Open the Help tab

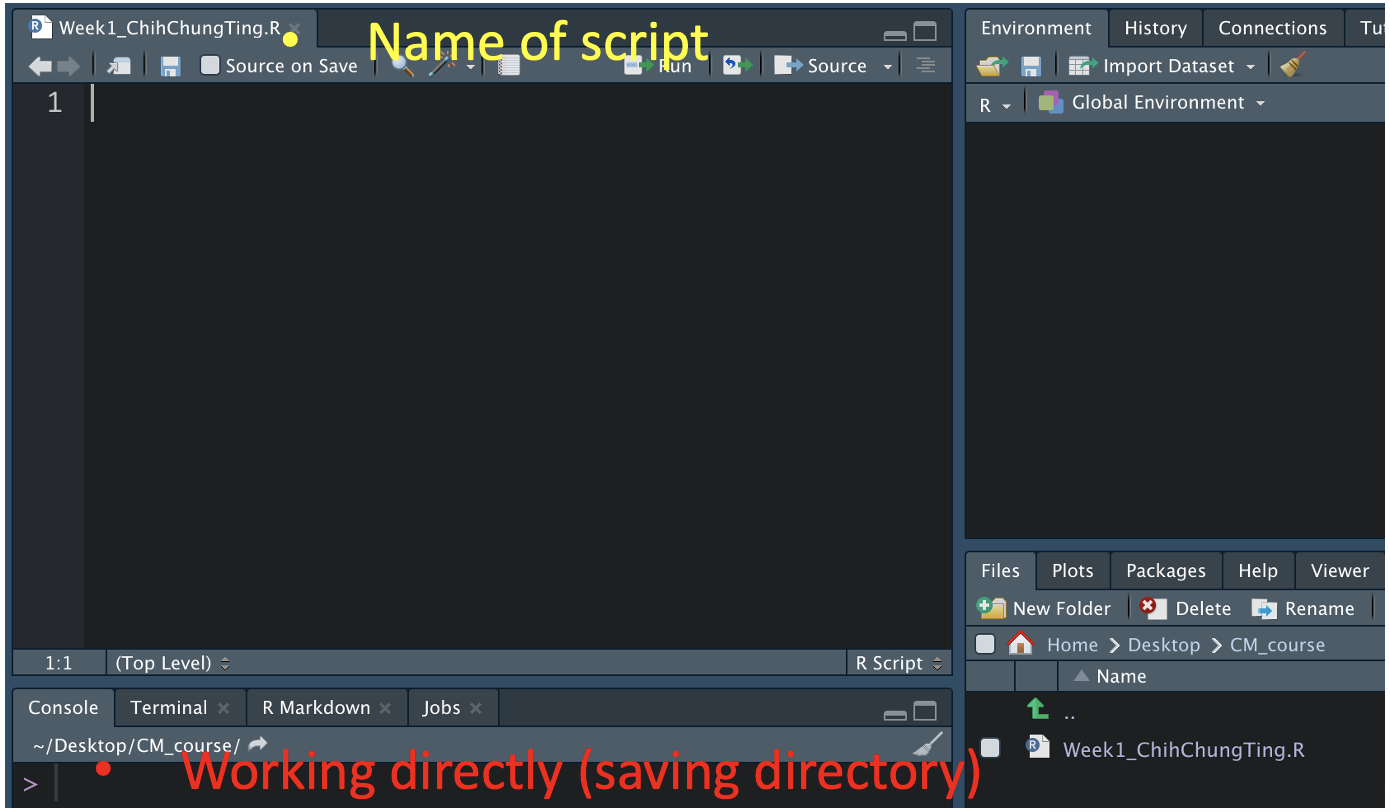tap(1258, 571)
